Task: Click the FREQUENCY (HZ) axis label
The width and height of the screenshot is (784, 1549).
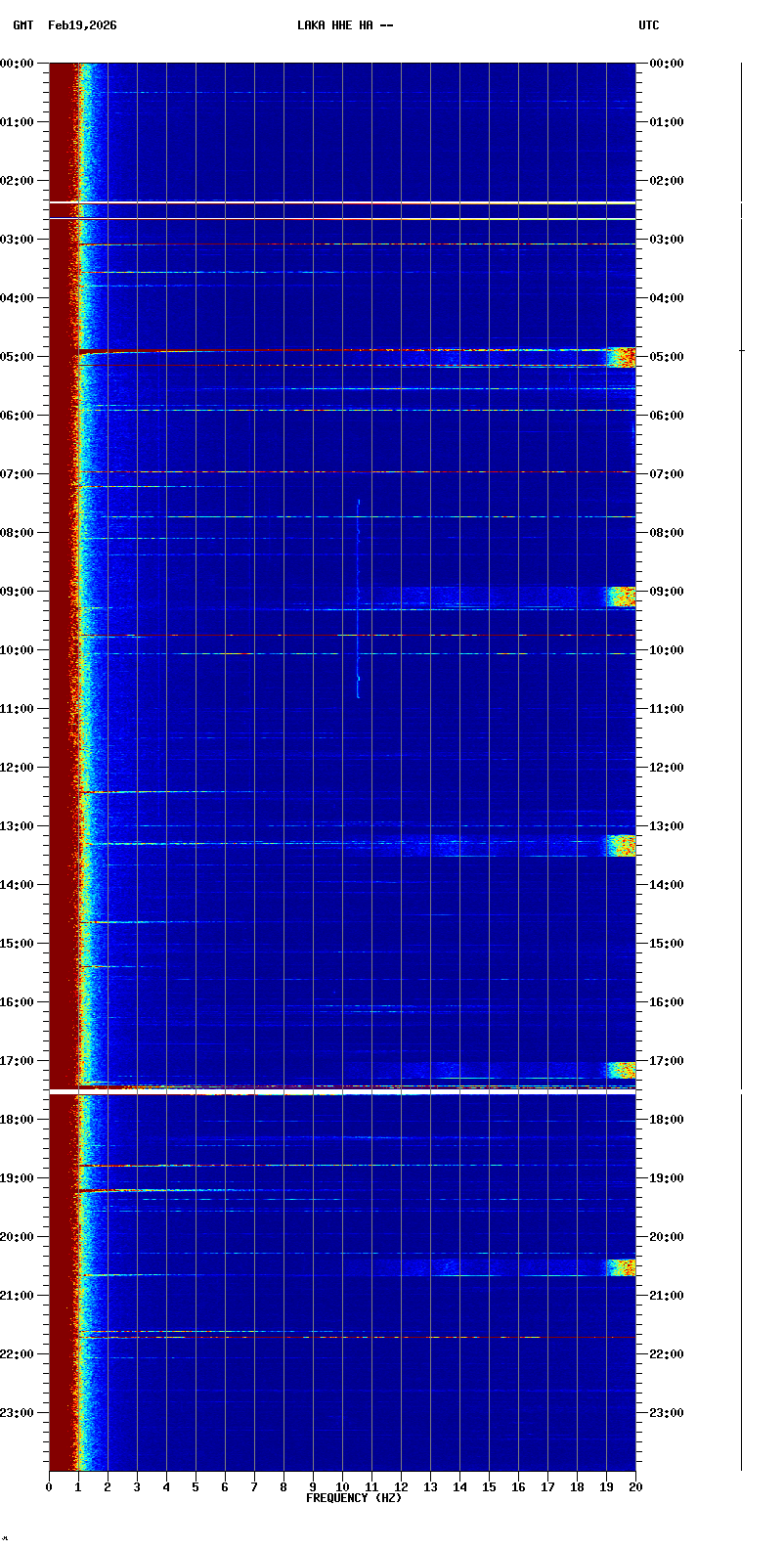Action: coord(353,1498)
